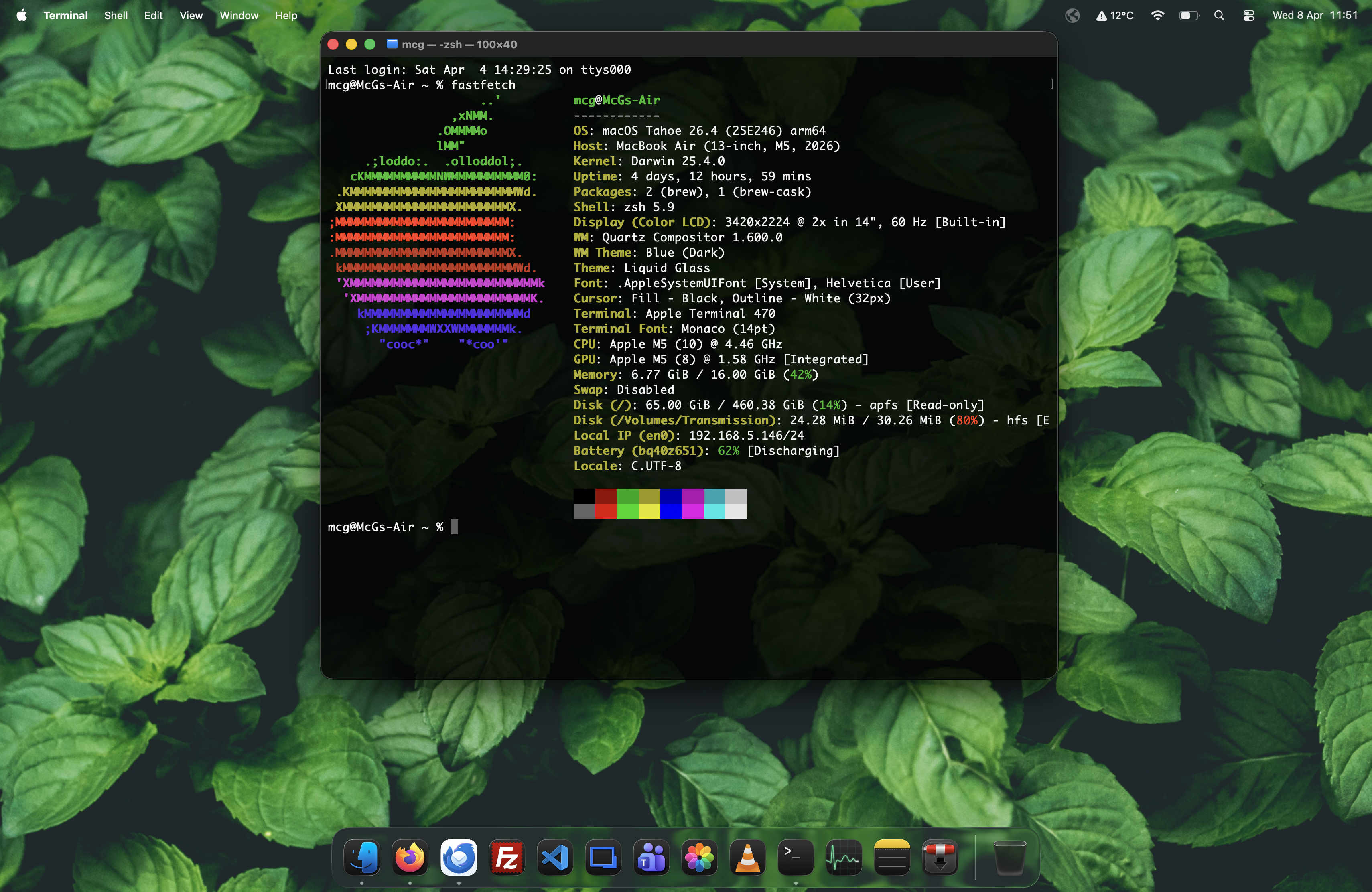This screenshot has width=1372, height=892.
Task: Click the bright red color block
Action: [x=606, y=511]
